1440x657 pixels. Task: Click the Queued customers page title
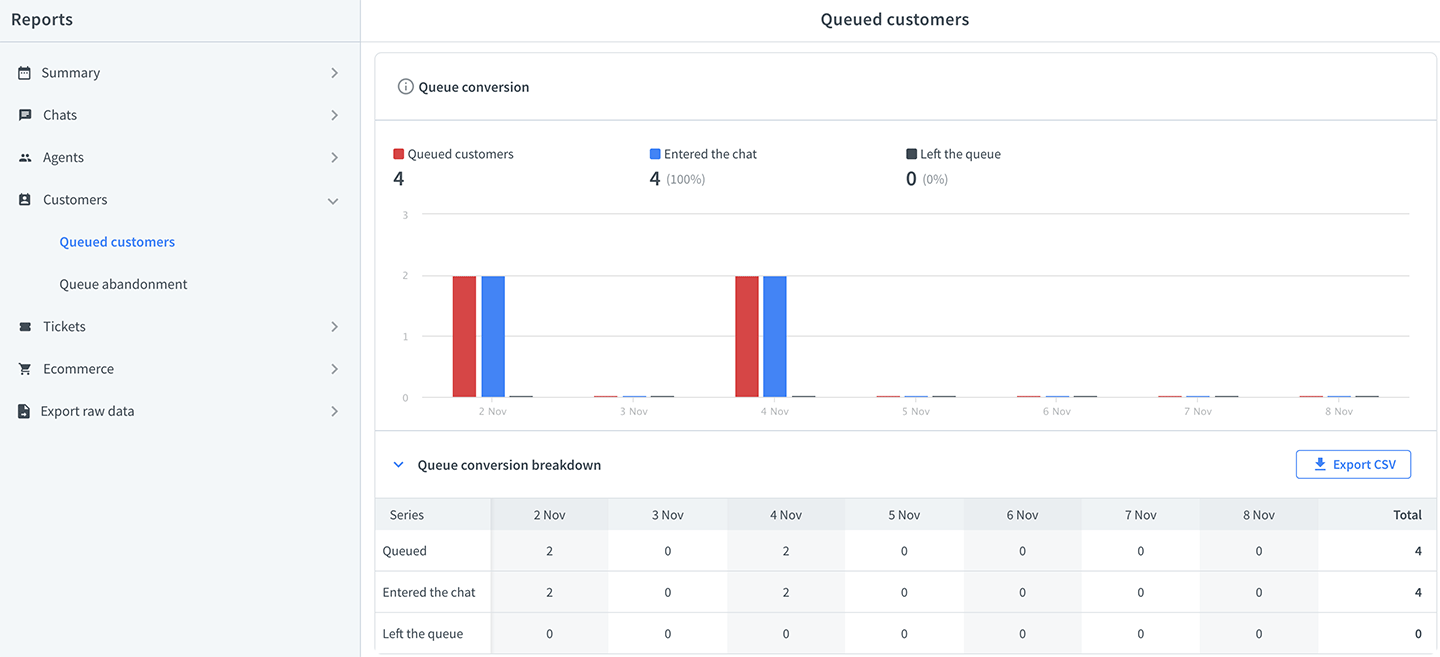[895, 19]
